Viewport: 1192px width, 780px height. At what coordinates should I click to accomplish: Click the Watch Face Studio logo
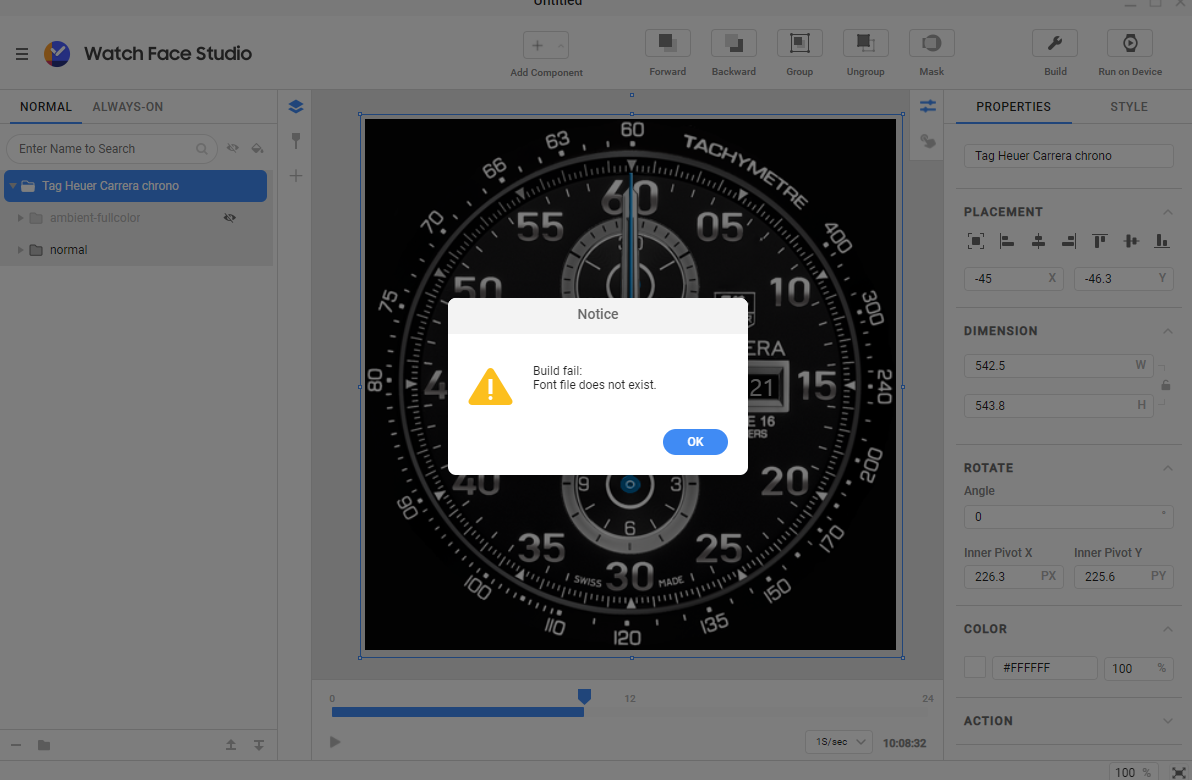57,54
